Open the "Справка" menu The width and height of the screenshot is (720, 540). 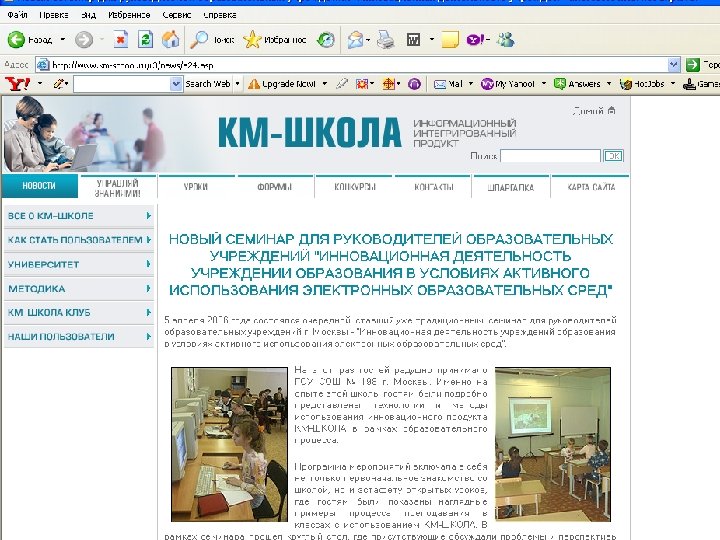(219, 15)
